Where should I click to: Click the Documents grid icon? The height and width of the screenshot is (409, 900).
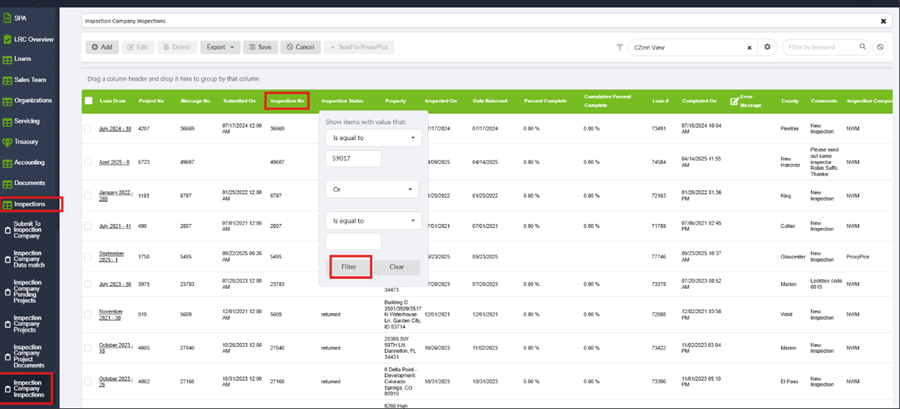(x=7, y=184)
